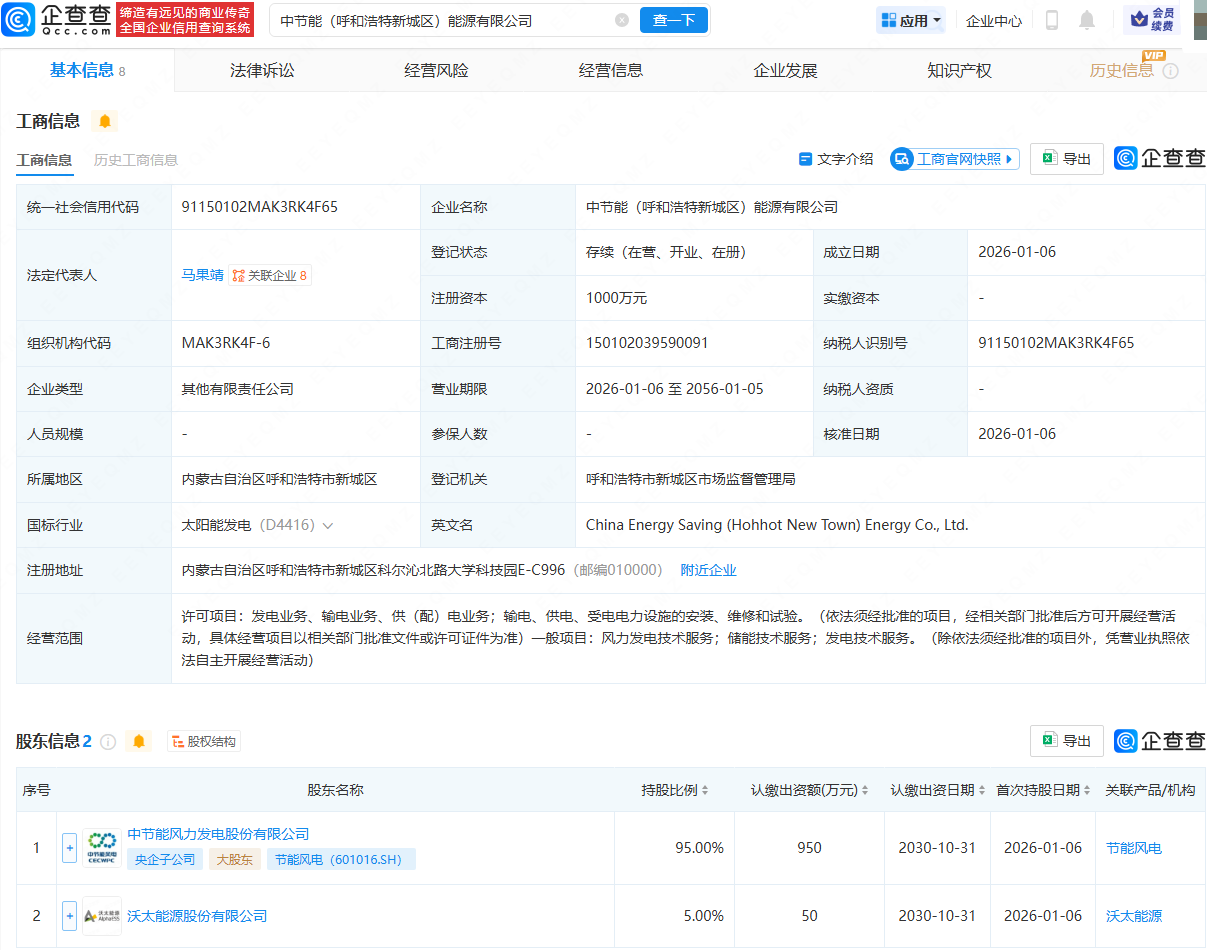Screen dimensions: 1207x950
Task: Open the mobile phone icon in top bar
Action: pyautogui.click(x=1051, y=19)
